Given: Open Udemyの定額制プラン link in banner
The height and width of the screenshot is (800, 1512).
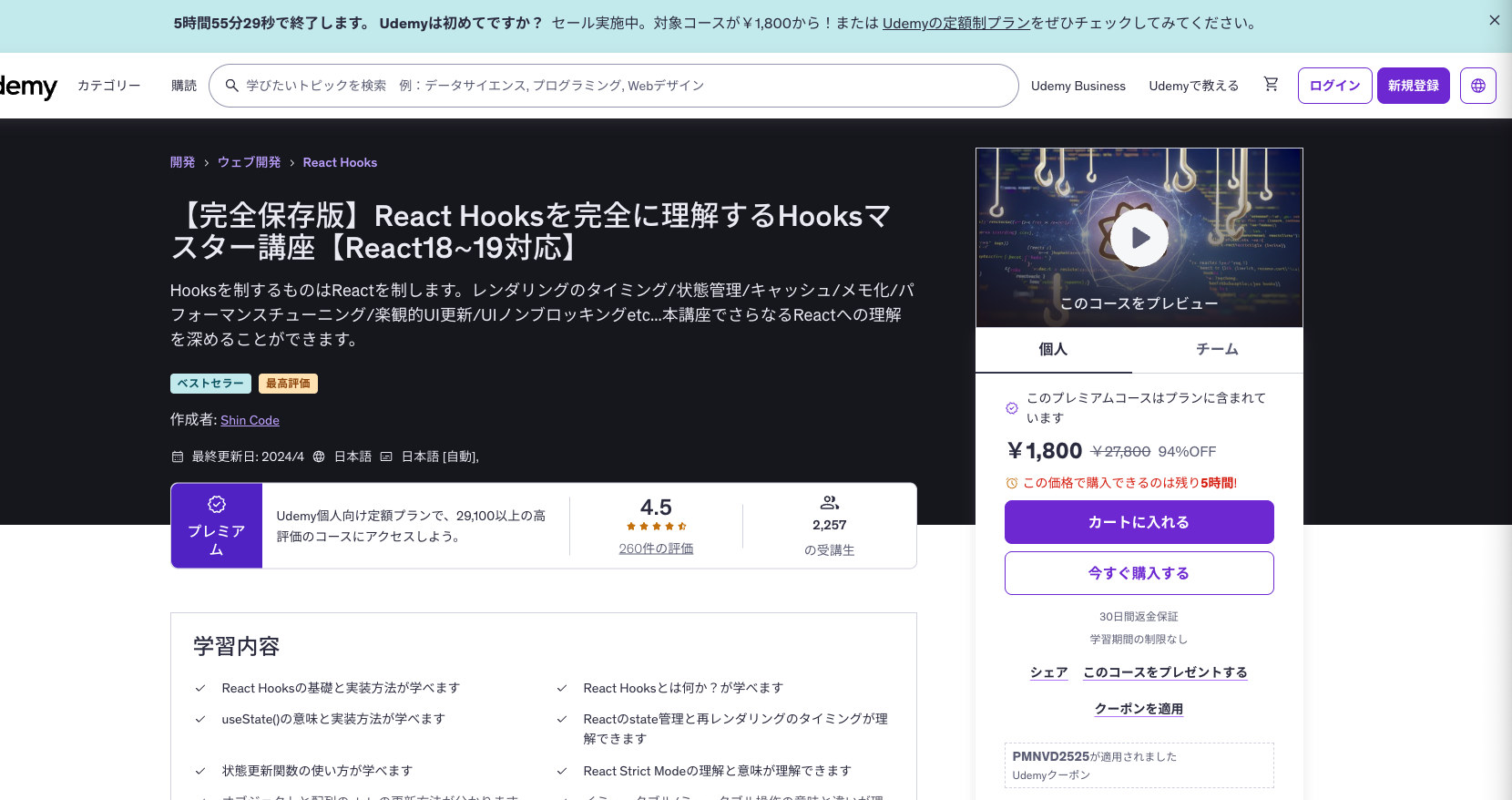Looking at the screenshot, I should point(955,23).
